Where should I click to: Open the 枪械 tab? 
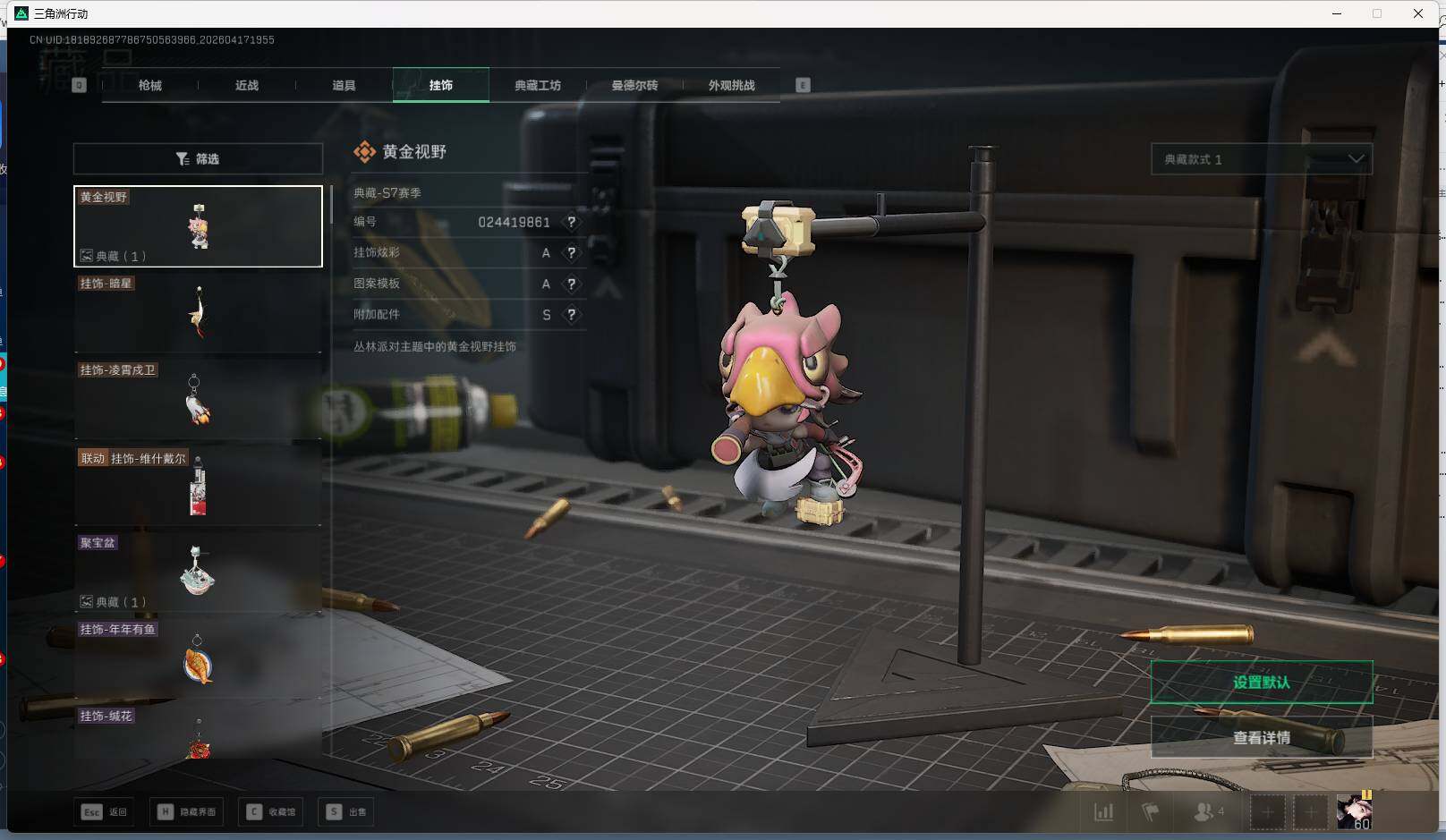point(150,85)
